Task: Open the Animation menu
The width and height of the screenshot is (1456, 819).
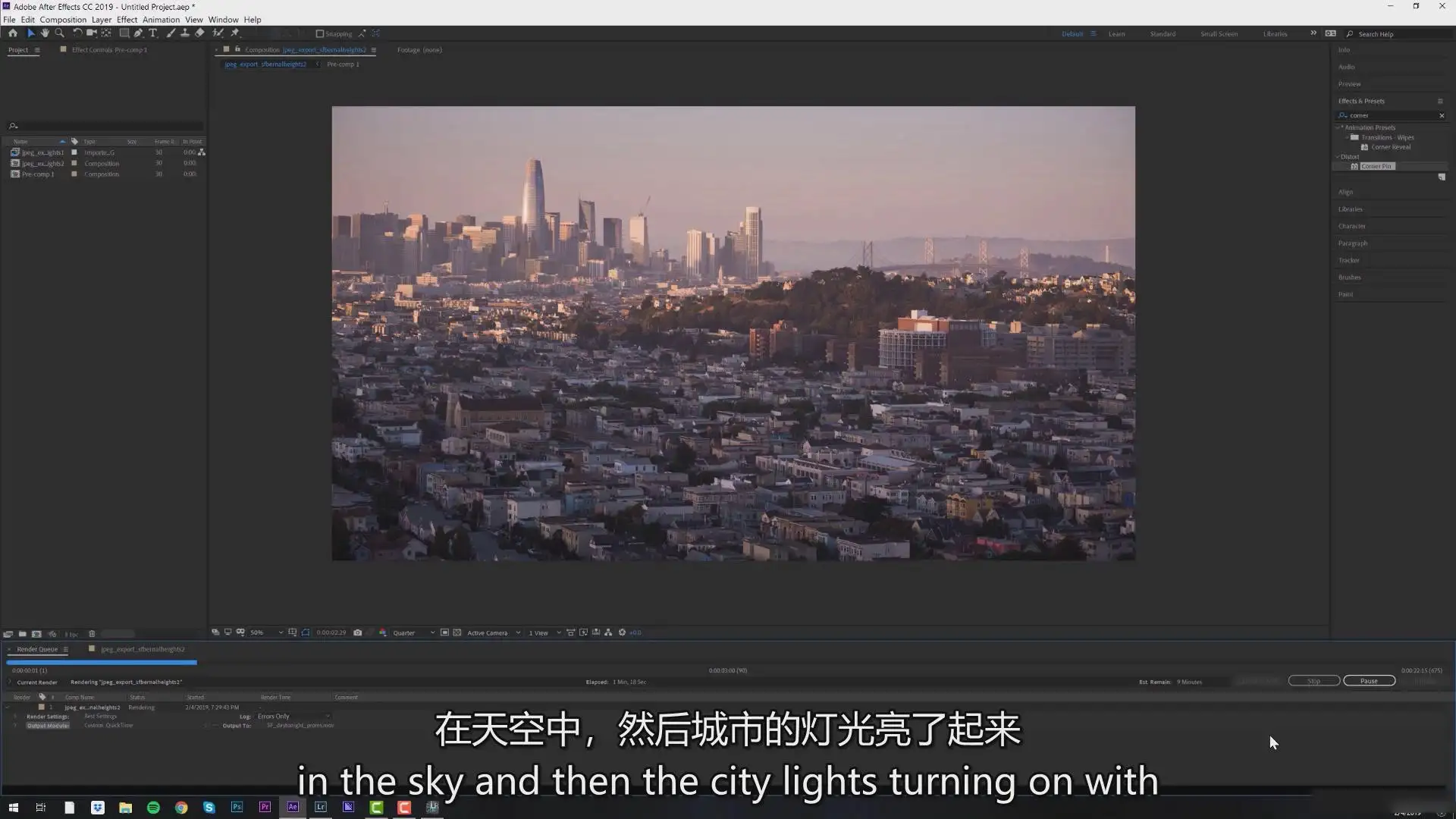Action: pyautogui.click(x=162, y=20)
